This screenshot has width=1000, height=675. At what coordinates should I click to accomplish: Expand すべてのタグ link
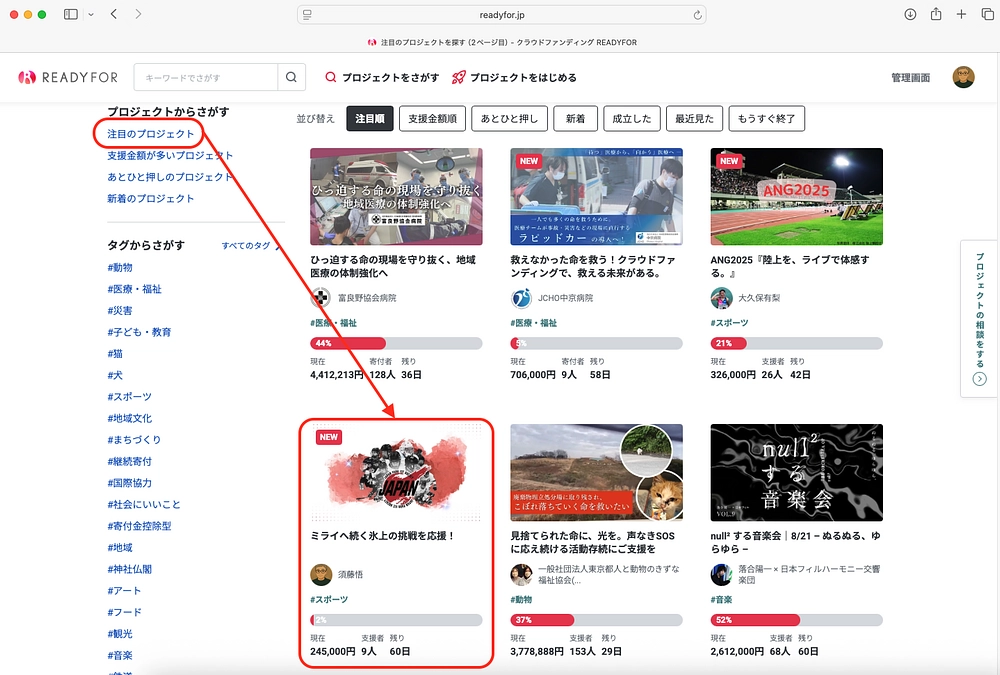click(248, 246)
